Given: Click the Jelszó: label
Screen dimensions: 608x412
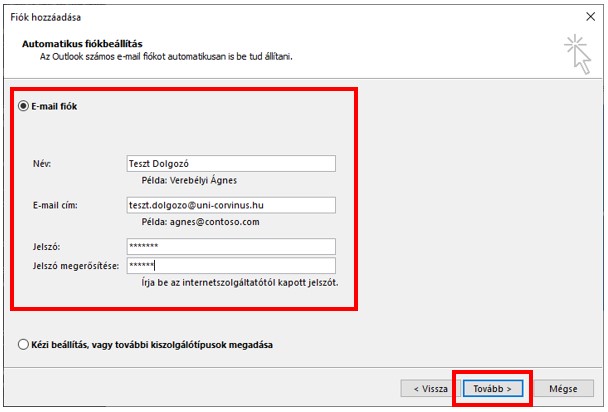Looking at the screenshot, I should click(47, 247).
